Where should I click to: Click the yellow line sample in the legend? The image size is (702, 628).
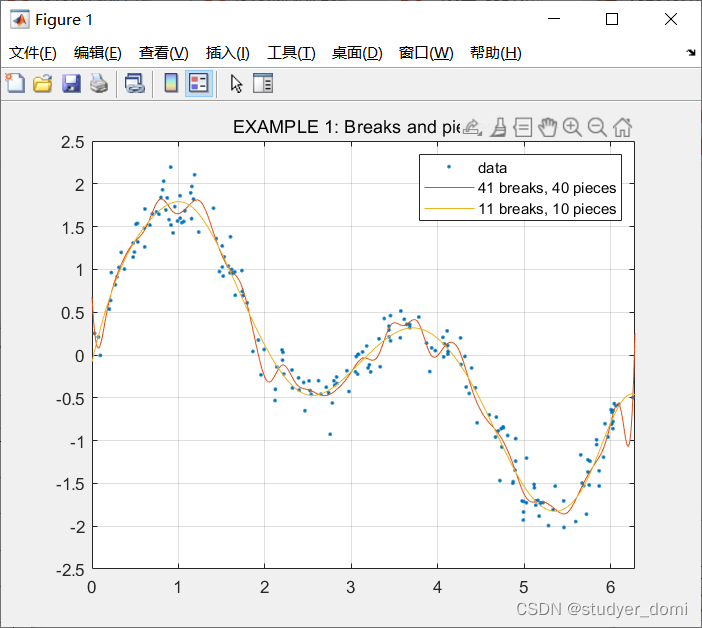click(x=449, y=209)
